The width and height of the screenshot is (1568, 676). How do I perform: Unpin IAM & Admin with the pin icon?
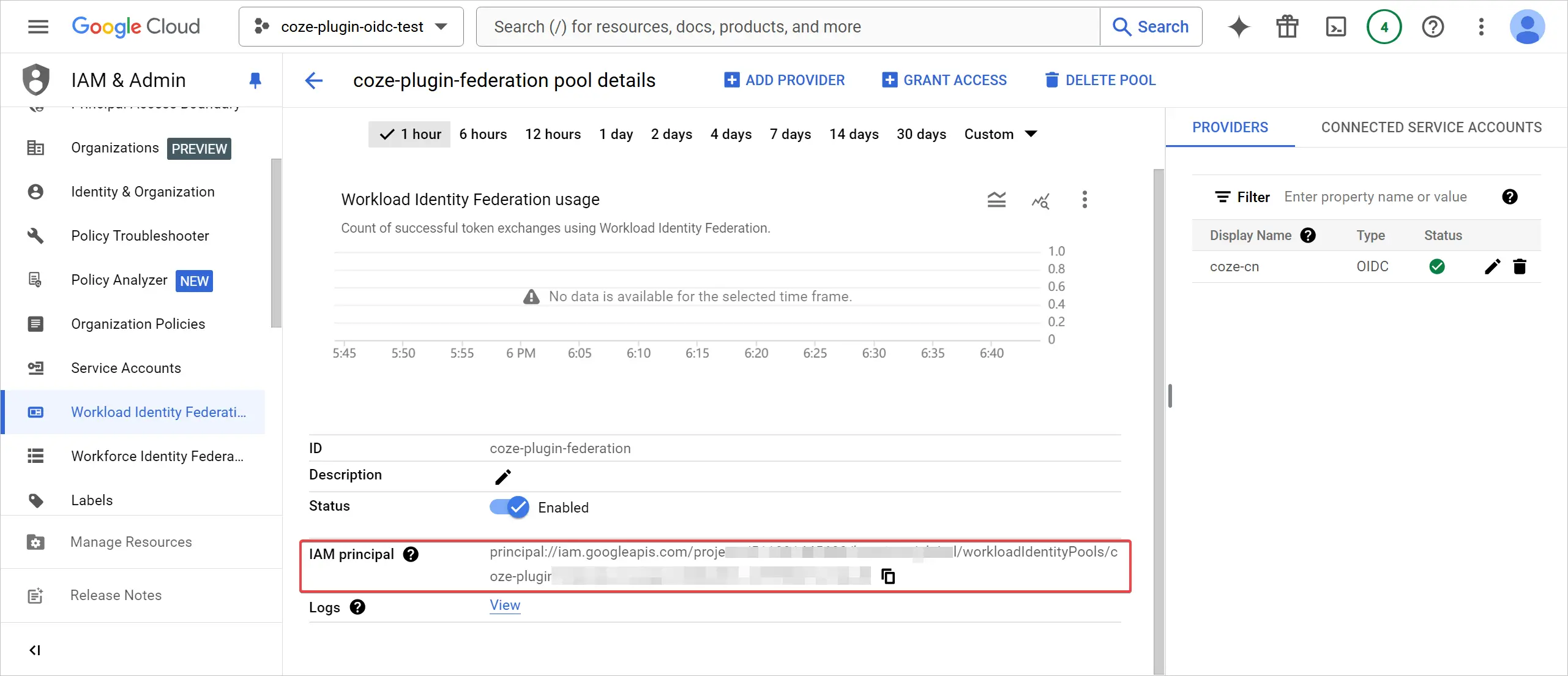[255, 80]
